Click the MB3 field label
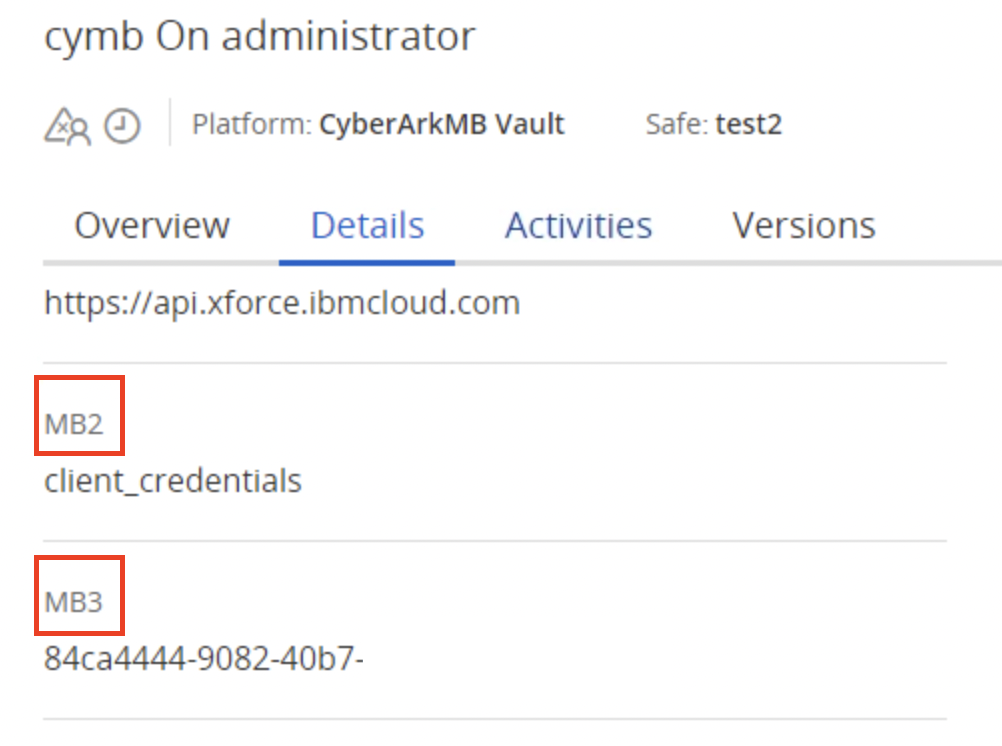This screenshot has height=746, width=1002. [x=74, y=602]
